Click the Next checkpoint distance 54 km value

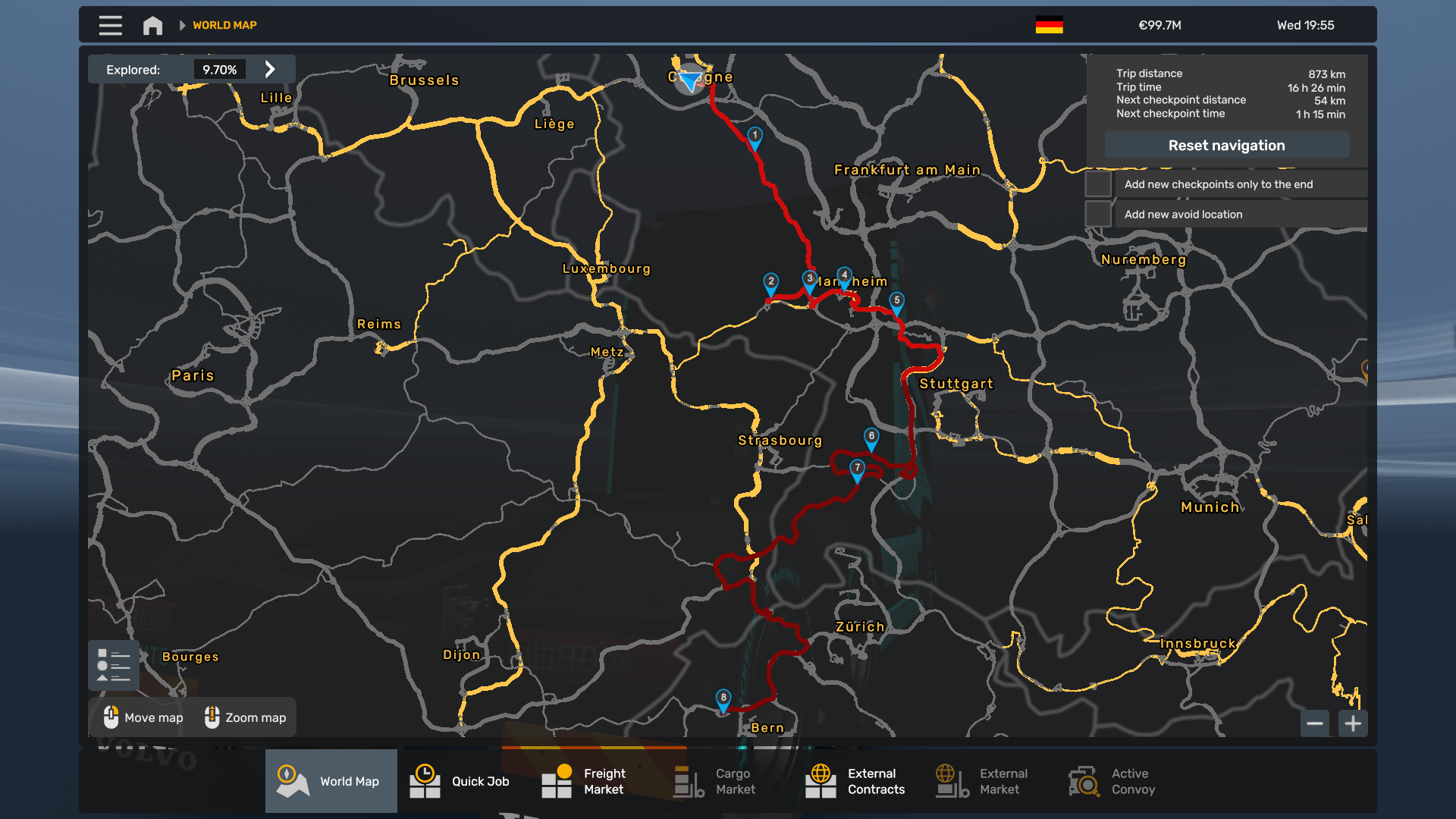(x=1329, y=101)
